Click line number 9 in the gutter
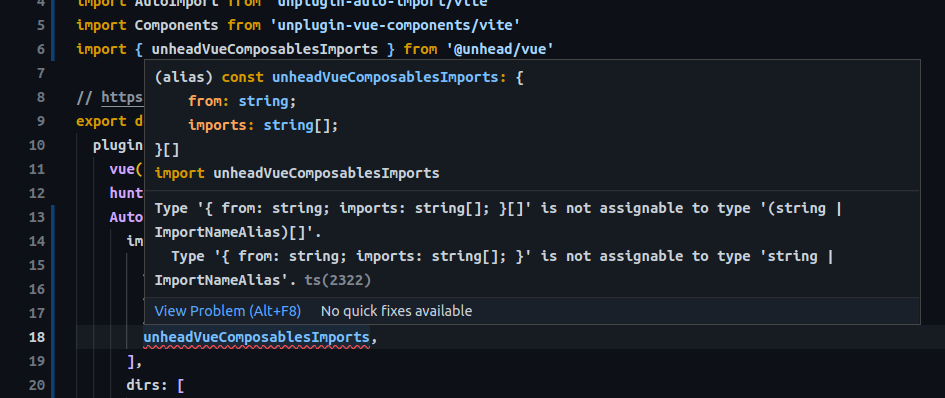The width and height of the screenshot is (945, 398). pos(41,121)
